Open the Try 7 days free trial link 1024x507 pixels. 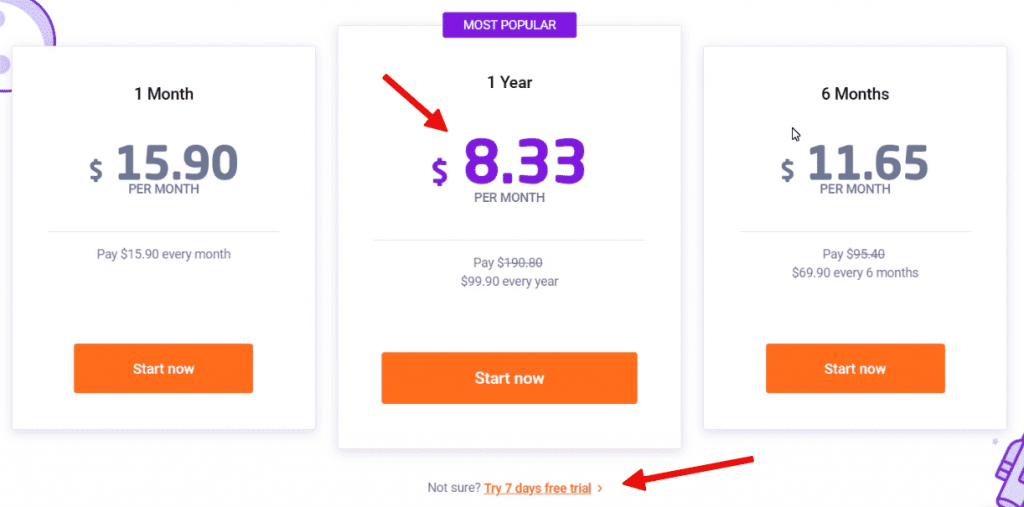[x=537, y=488]
